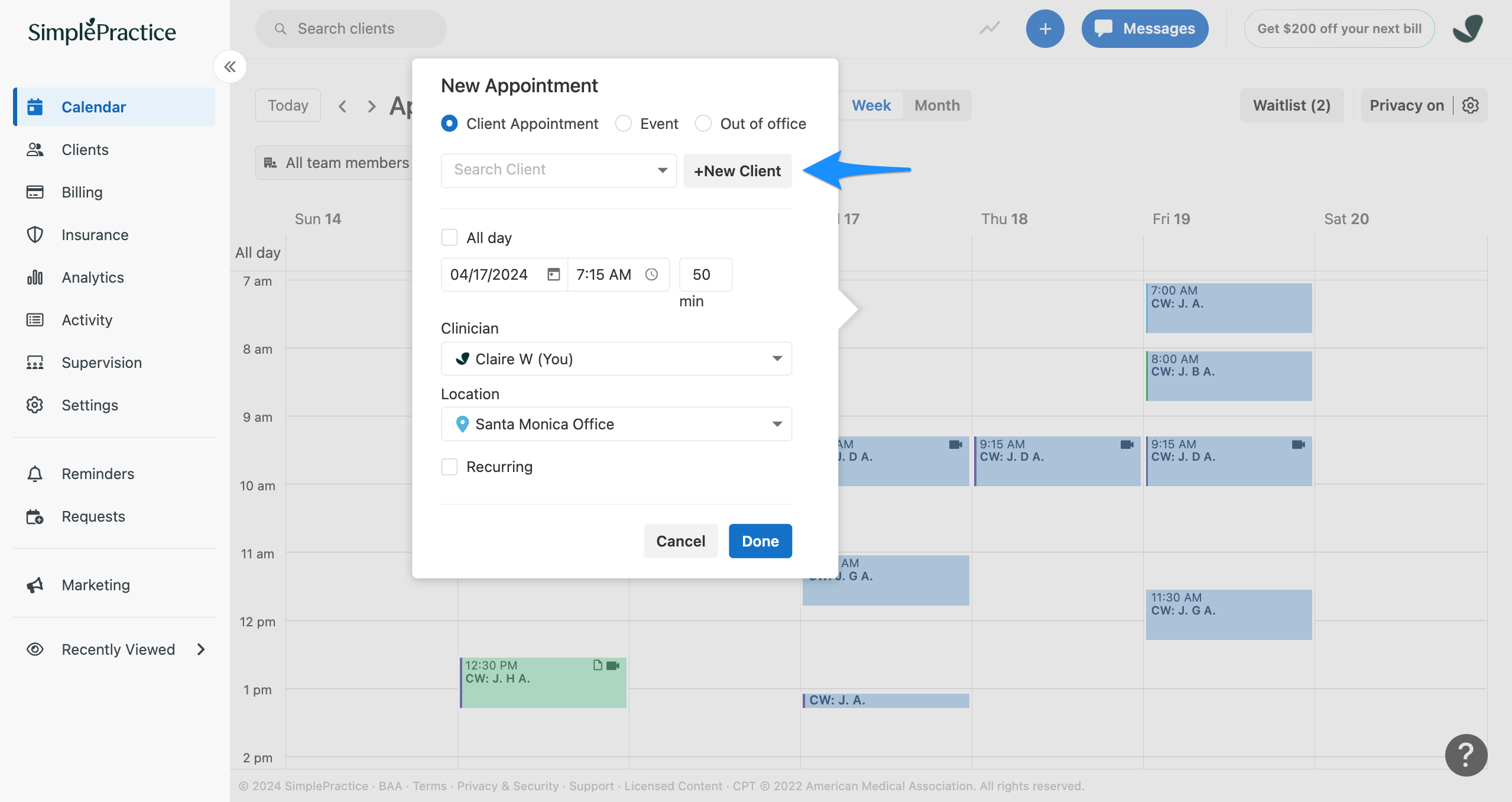
Task: Open Reminders from the sidebar
Action: tap(97, 473)
